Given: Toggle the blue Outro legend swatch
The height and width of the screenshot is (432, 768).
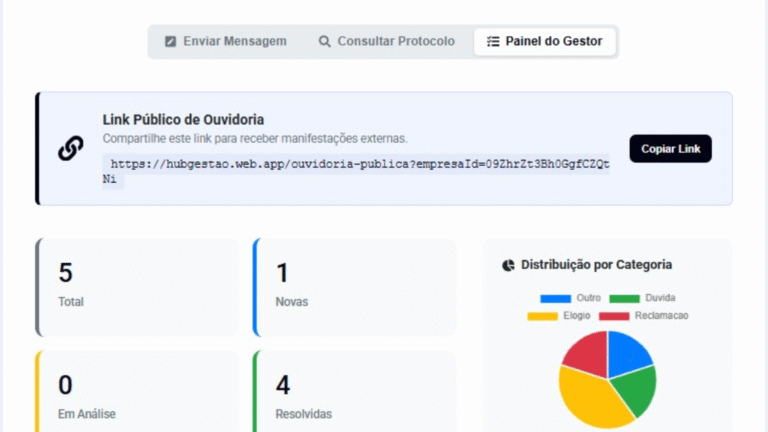Looking at the screenshot, I should [555, 298].
